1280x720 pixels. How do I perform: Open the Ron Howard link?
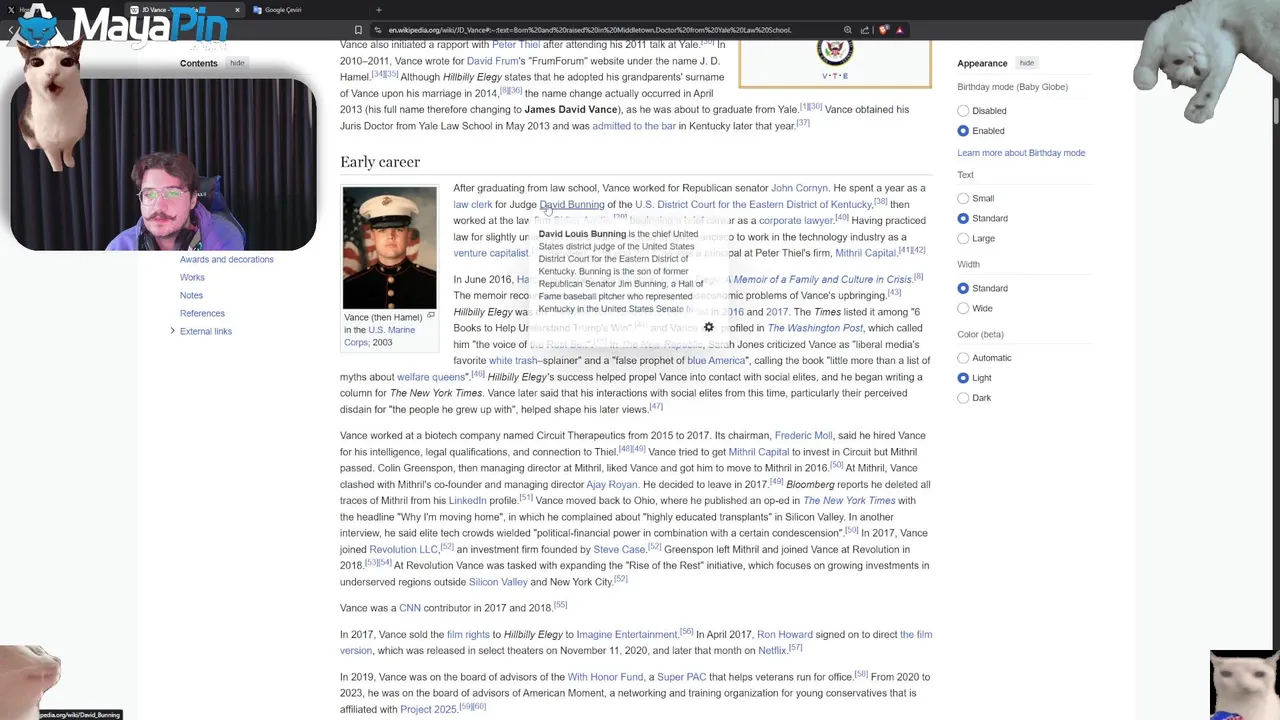click(785, 635)
